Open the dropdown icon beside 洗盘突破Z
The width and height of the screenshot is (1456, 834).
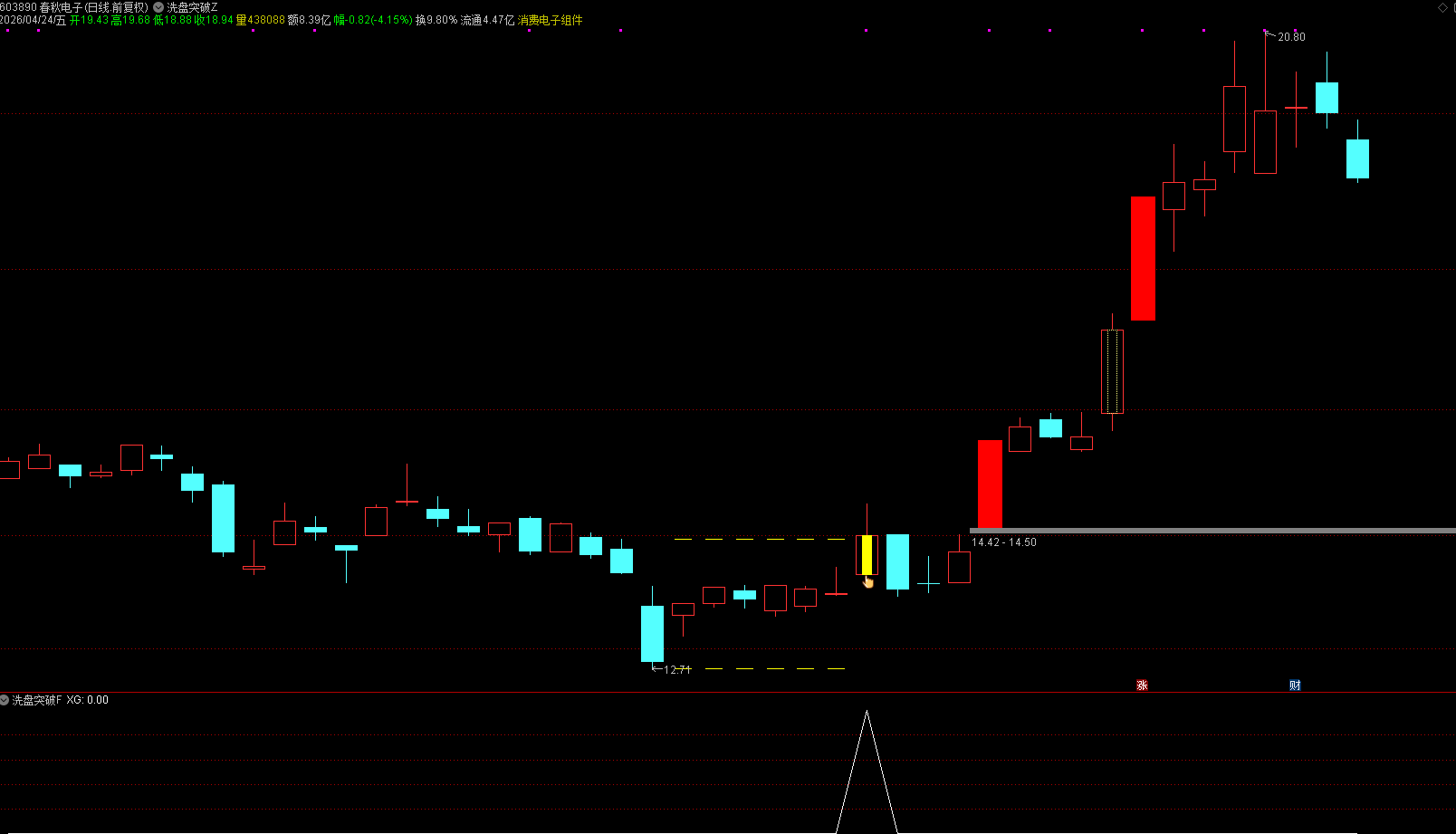(x=158, y=7)
